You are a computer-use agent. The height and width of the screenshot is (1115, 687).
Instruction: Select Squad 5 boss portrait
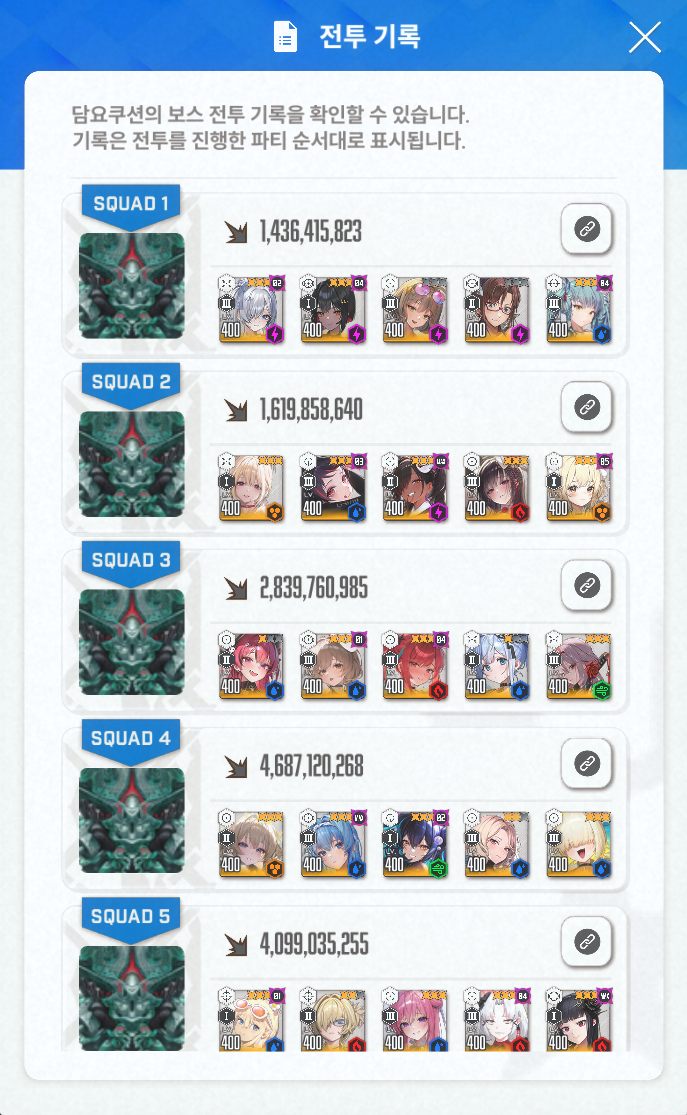132,998
